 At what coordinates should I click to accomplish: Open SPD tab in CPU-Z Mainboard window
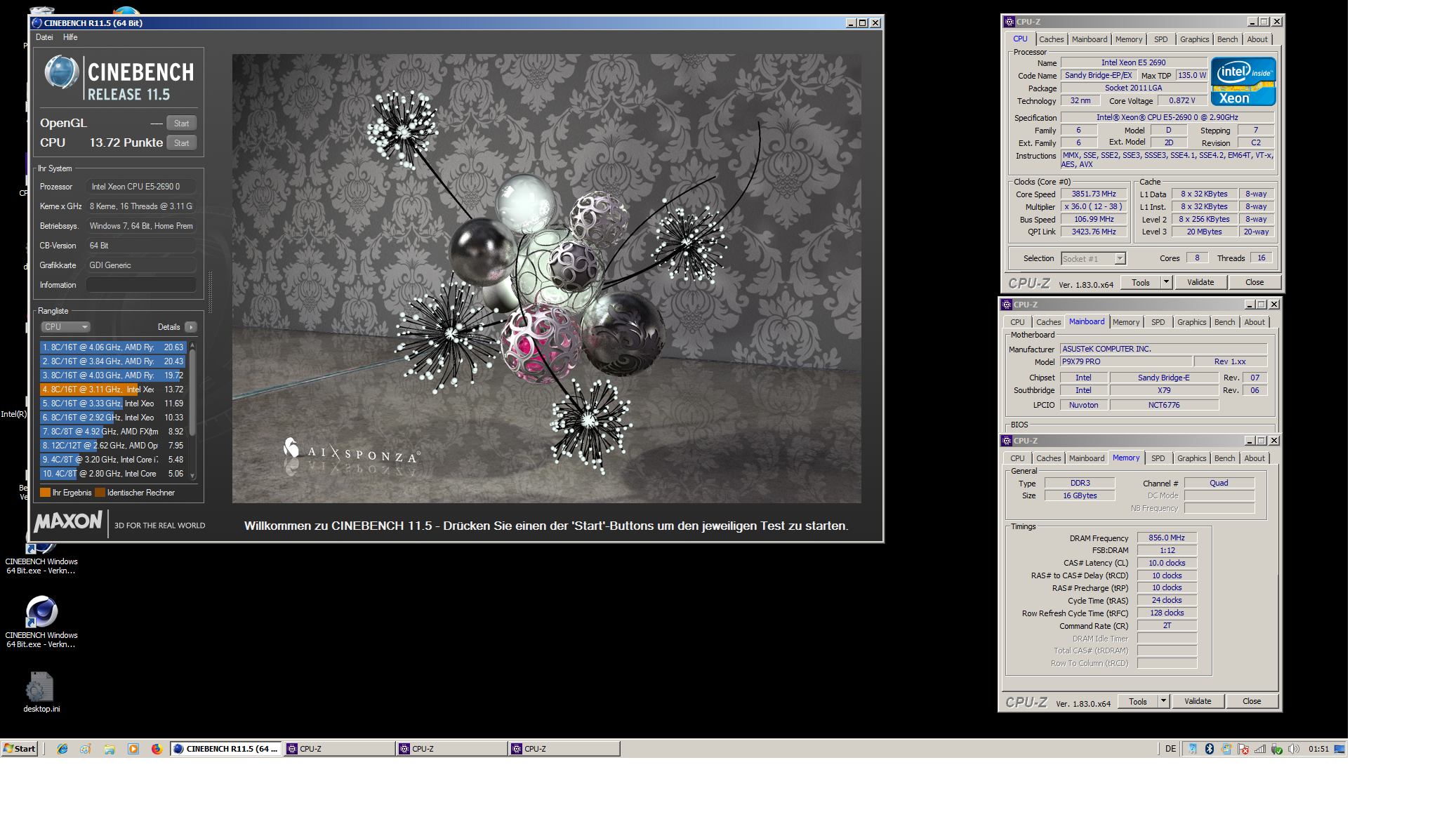coord(1158,322)
